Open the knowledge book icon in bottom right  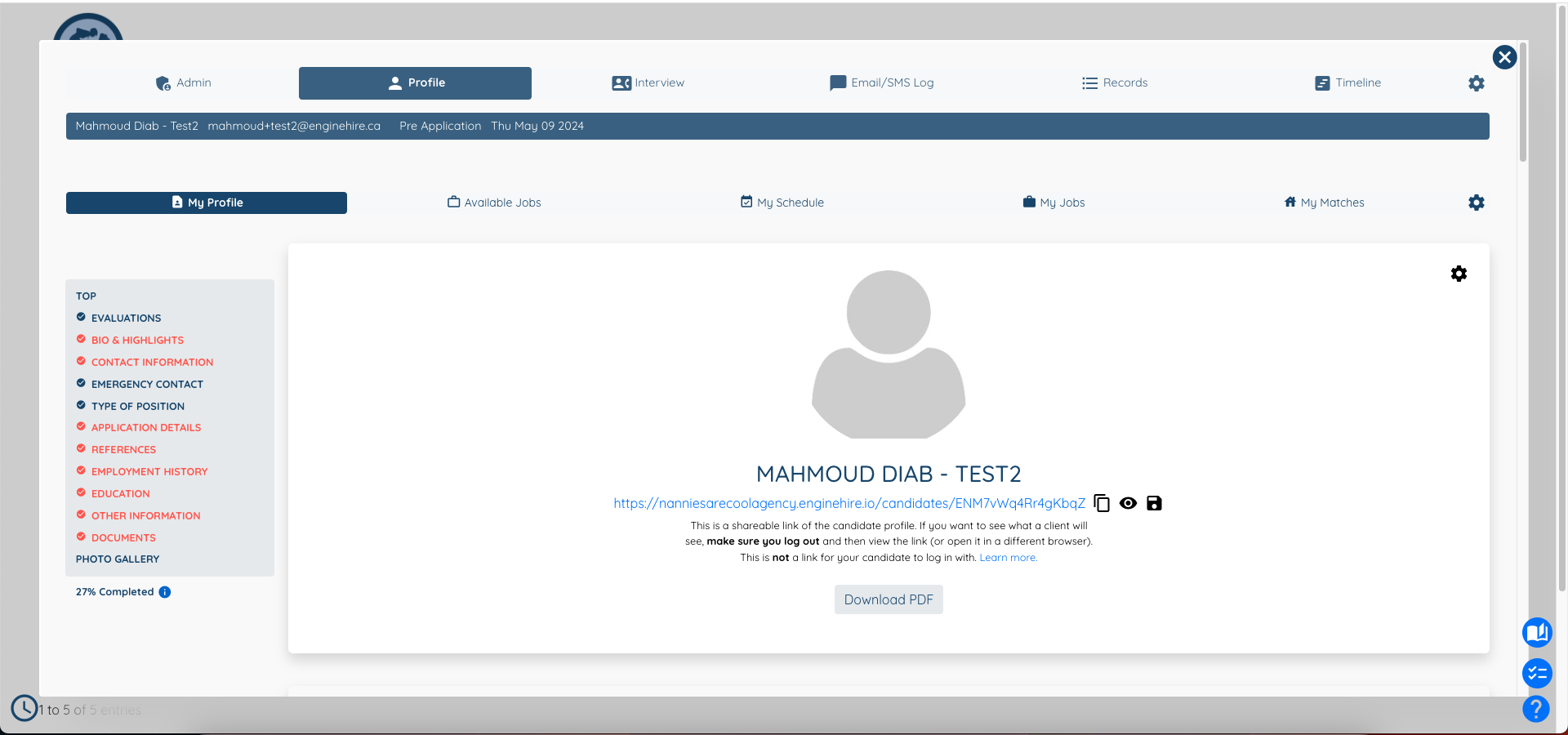[1537, 633]
